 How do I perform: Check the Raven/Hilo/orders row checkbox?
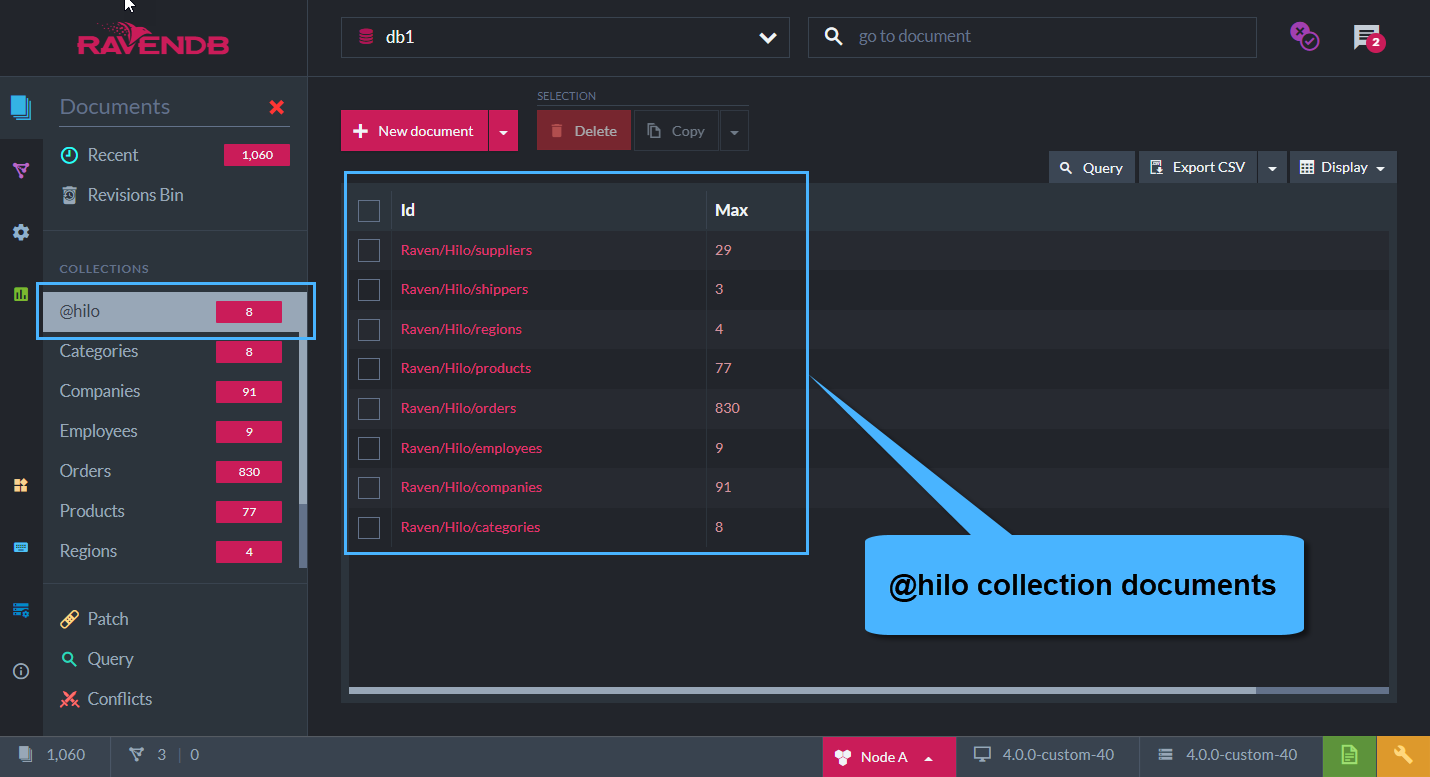pyautogui.click(x=369, y=408)
